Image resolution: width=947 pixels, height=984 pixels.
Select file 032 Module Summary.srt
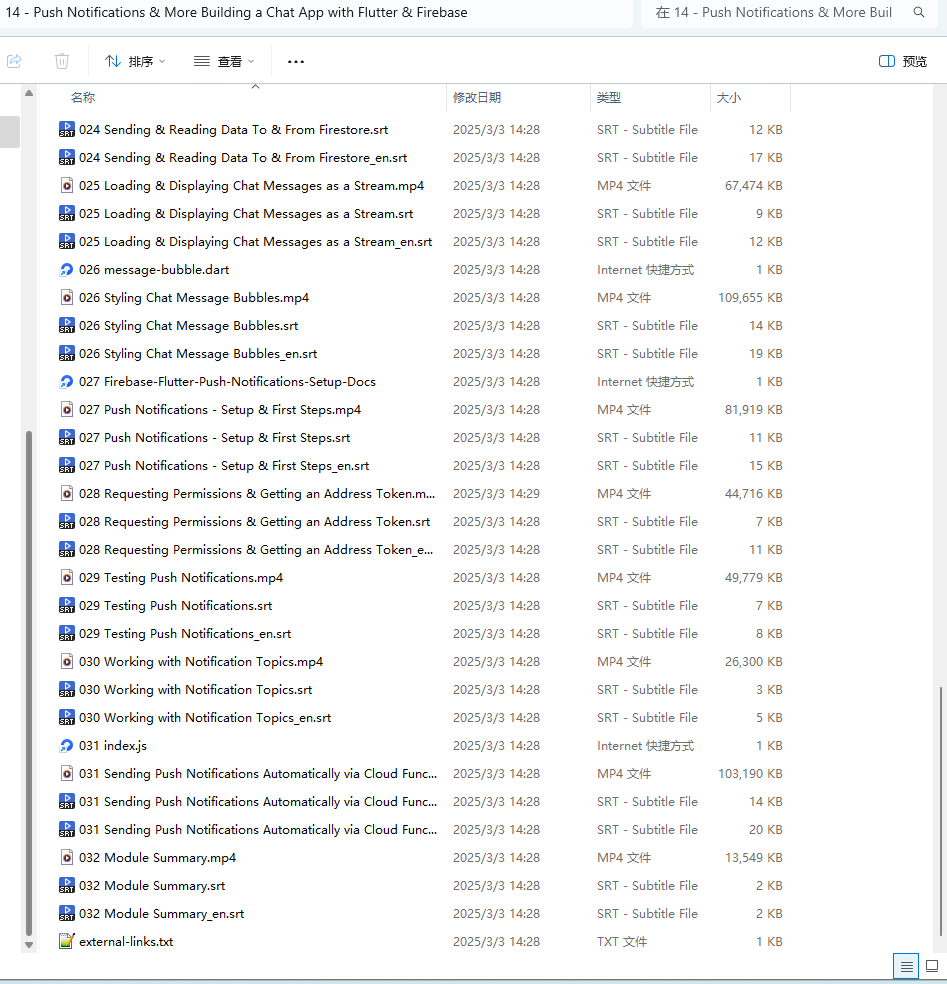pos(152,886)
